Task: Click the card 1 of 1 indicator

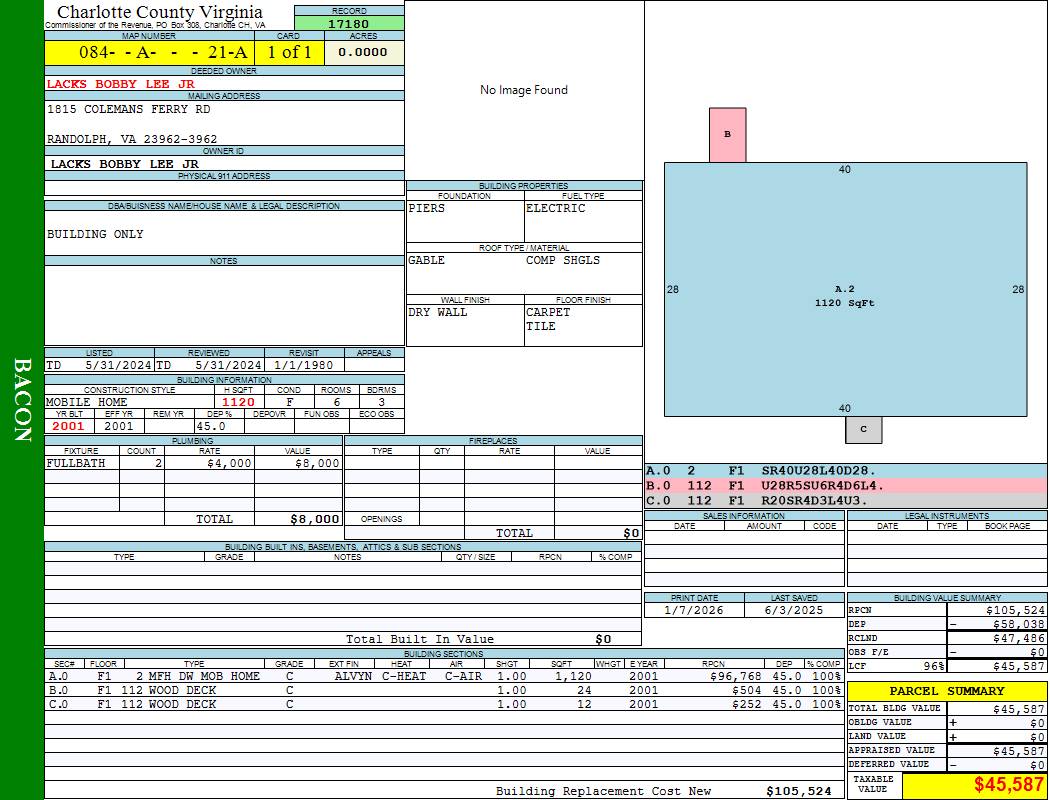Action: click(x=289, y=52)
